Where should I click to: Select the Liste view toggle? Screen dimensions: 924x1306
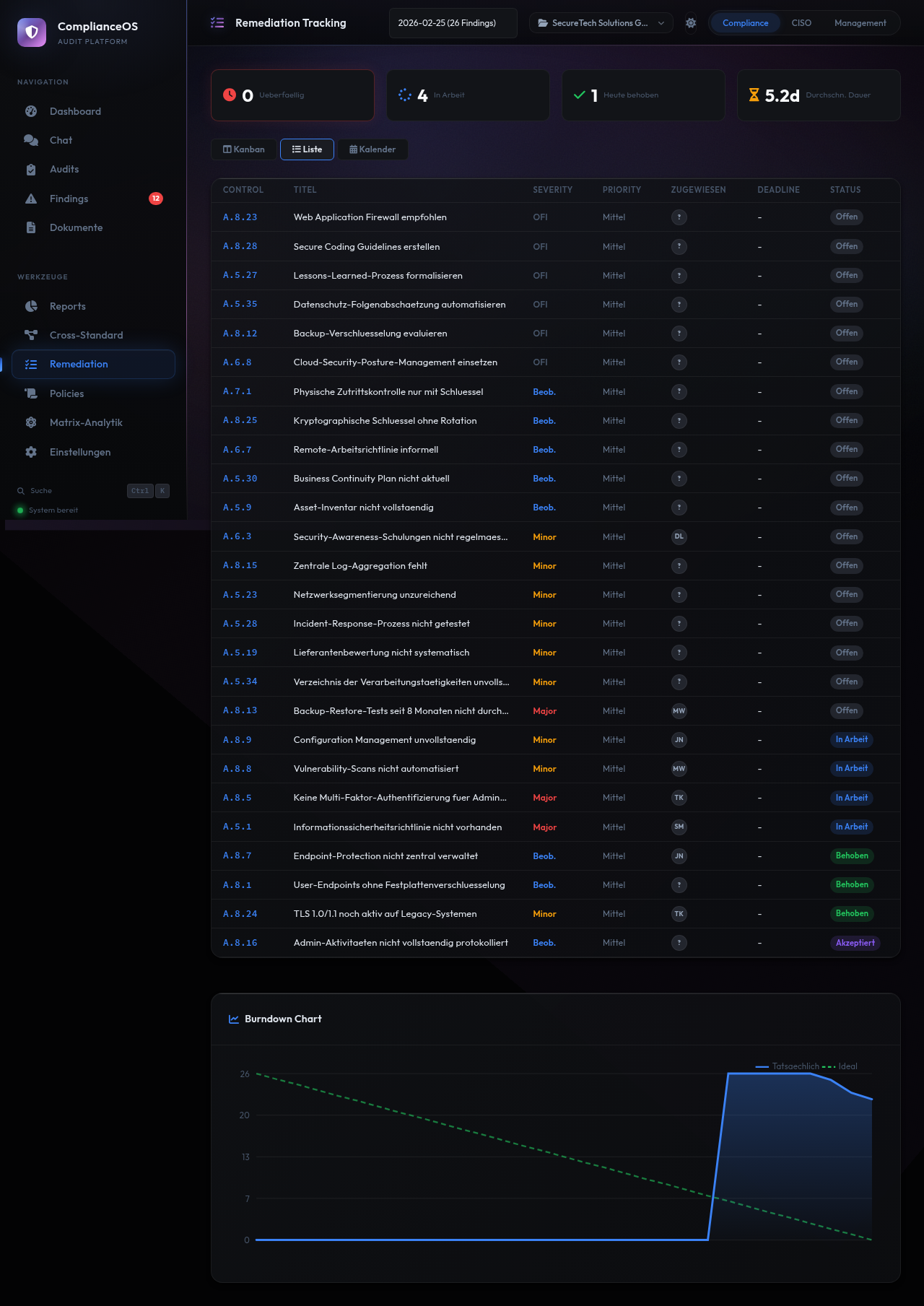[307, 149]
